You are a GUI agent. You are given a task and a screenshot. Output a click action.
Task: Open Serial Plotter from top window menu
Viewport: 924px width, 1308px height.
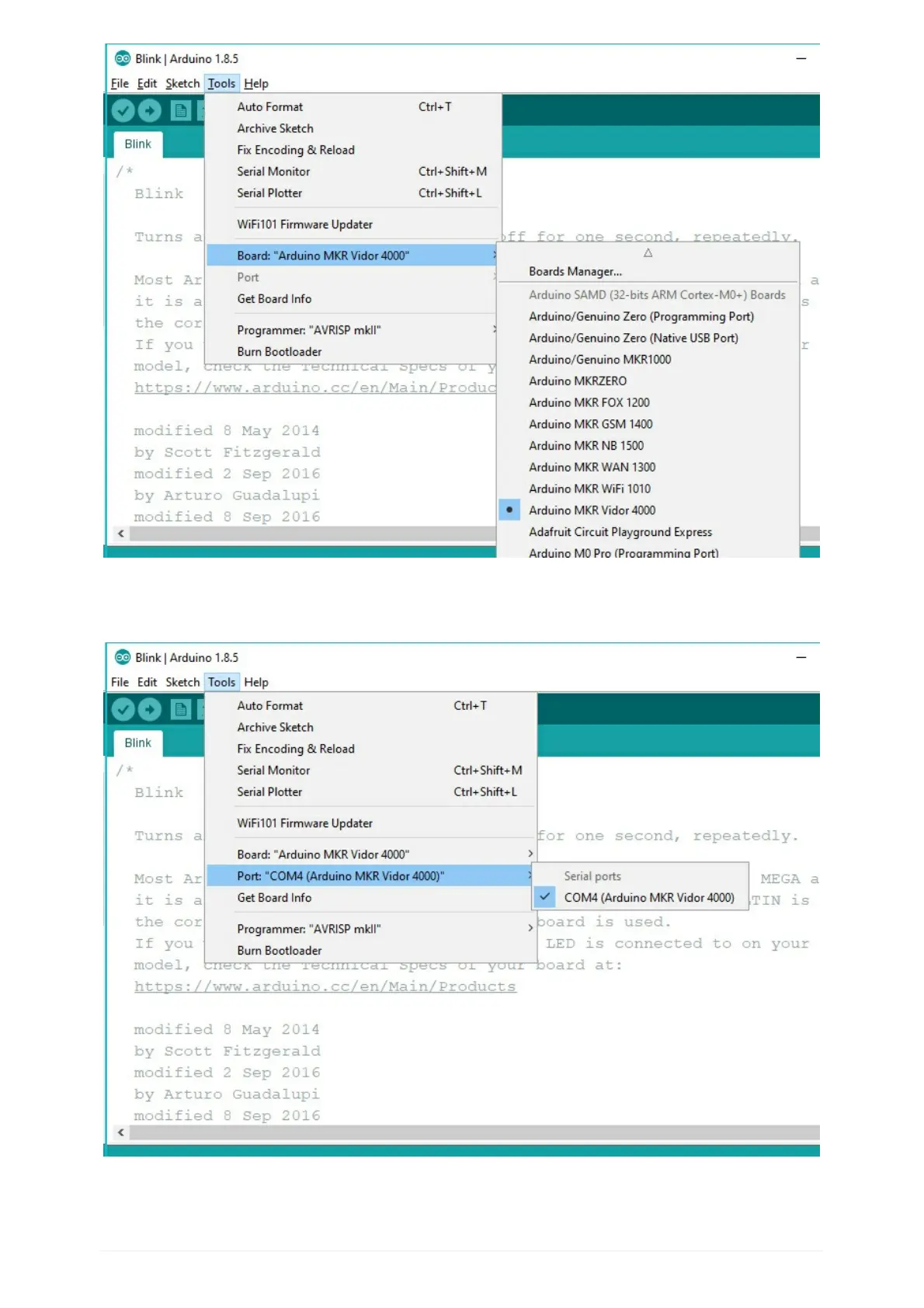pos(353,193)
